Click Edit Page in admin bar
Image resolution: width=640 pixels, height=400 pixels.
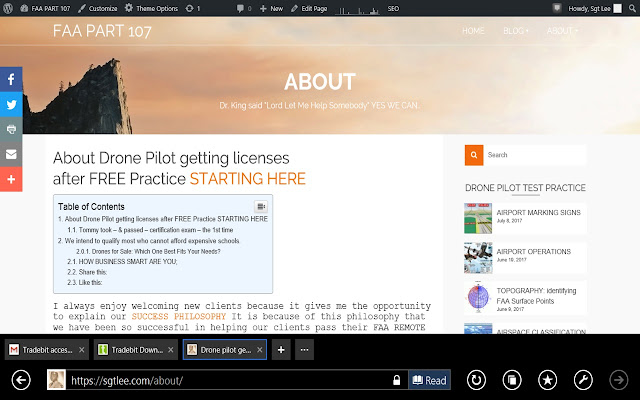309,8
